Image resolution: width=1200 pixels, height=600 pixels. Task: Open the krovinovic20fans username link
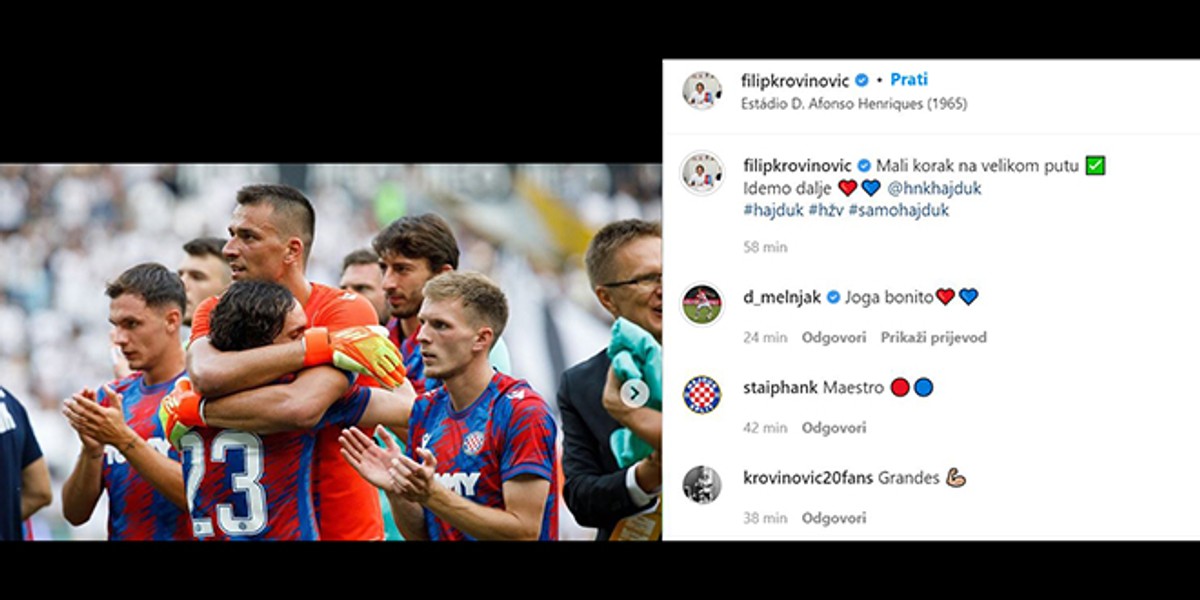[808, 478]
